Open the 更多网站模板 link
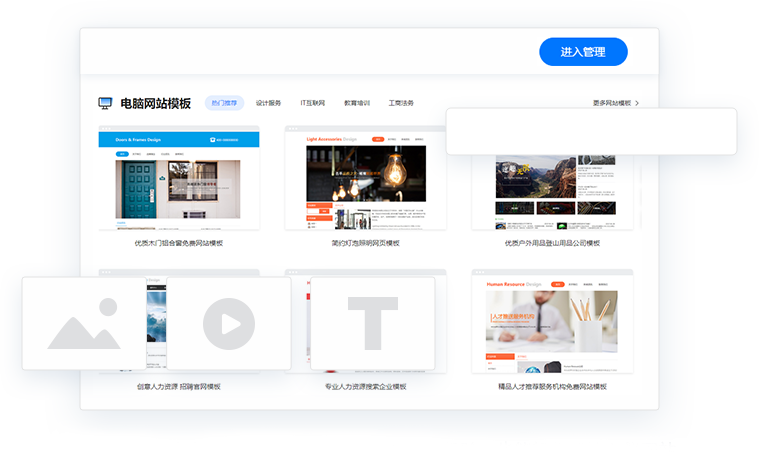 611,103
